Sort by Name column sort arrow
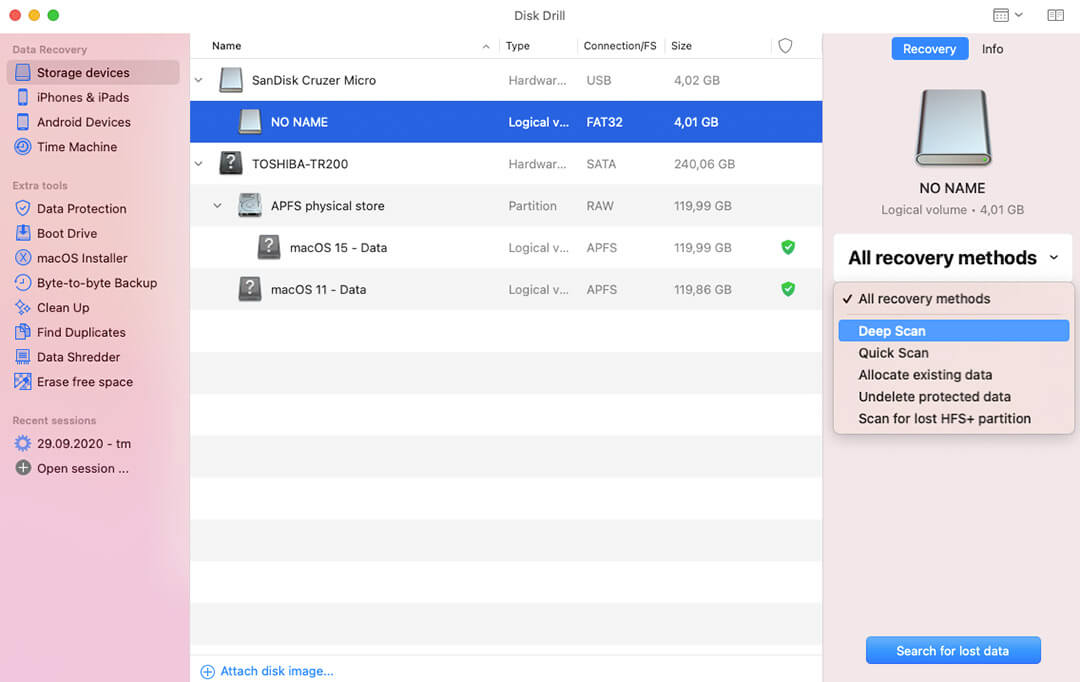 (x=486, y=46)
